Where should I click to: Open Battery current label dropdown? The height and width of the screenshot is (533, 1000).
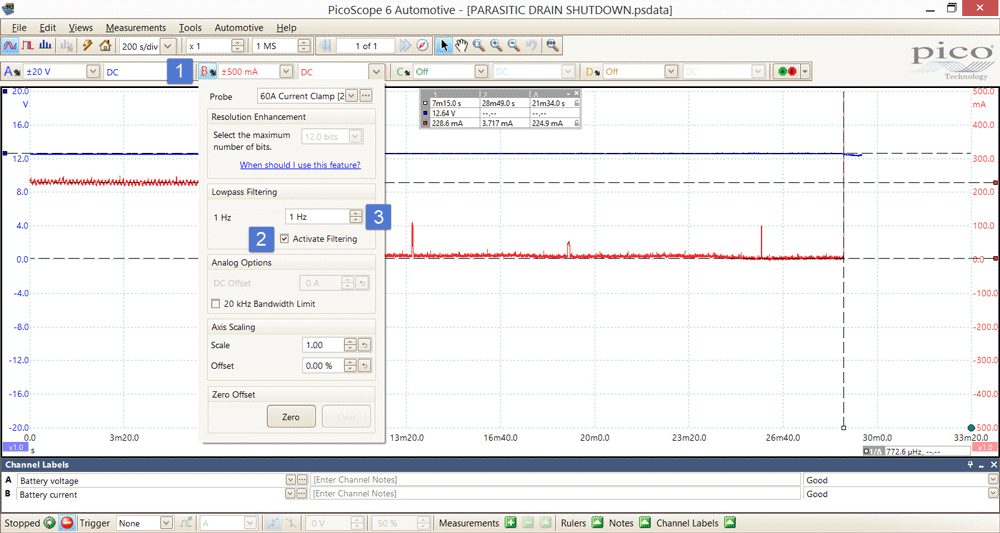(291, 493)
